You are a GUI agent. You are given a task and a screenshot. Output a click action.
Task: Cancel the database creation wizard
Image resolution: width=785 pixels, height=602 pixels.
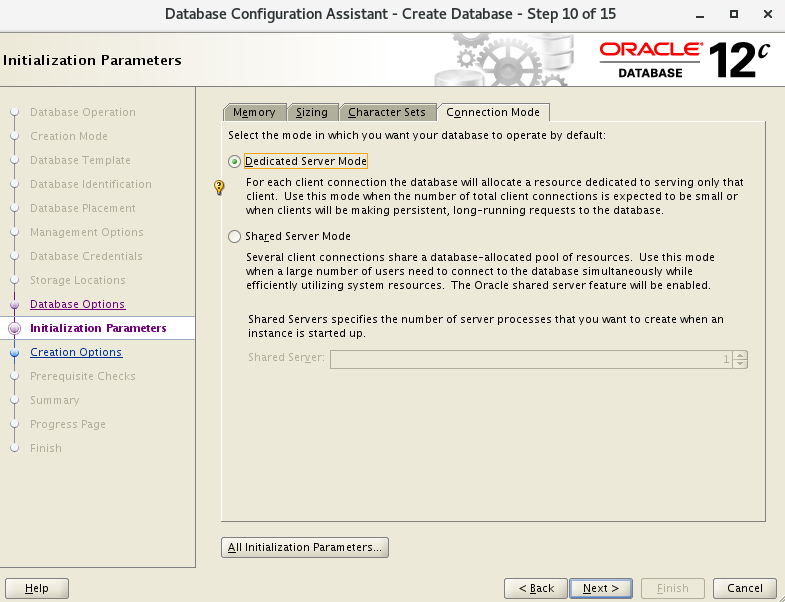point(745,588)
